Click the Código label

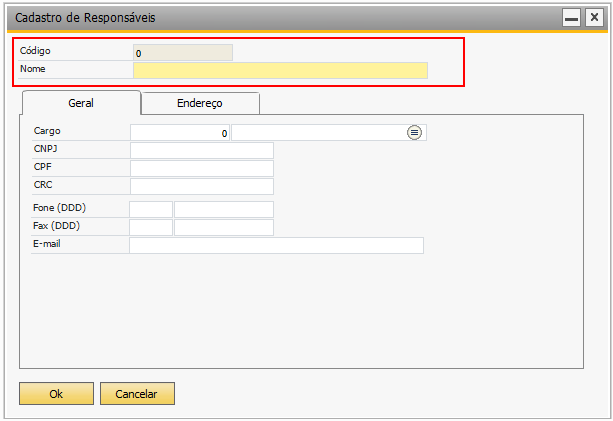tap(35, 51)
